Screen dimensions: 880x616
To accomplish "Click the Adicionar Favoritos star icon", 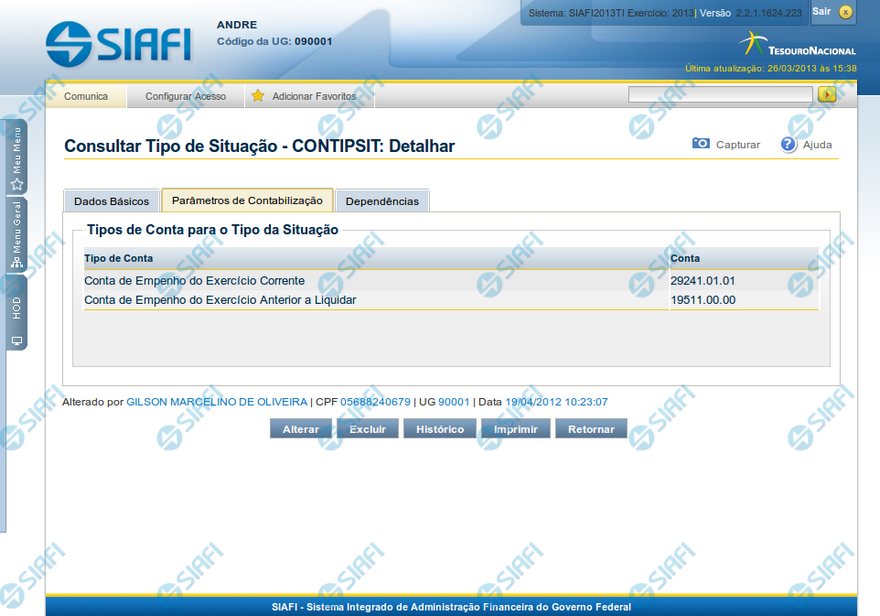I will tap(258, 96).
